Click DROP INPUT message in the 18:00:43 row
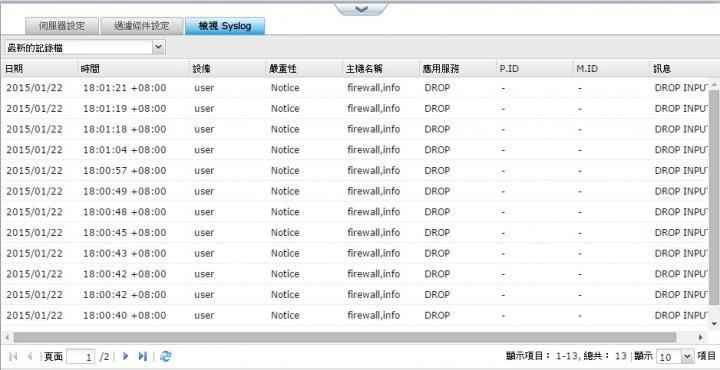720x370 pixels. (681, 253)
